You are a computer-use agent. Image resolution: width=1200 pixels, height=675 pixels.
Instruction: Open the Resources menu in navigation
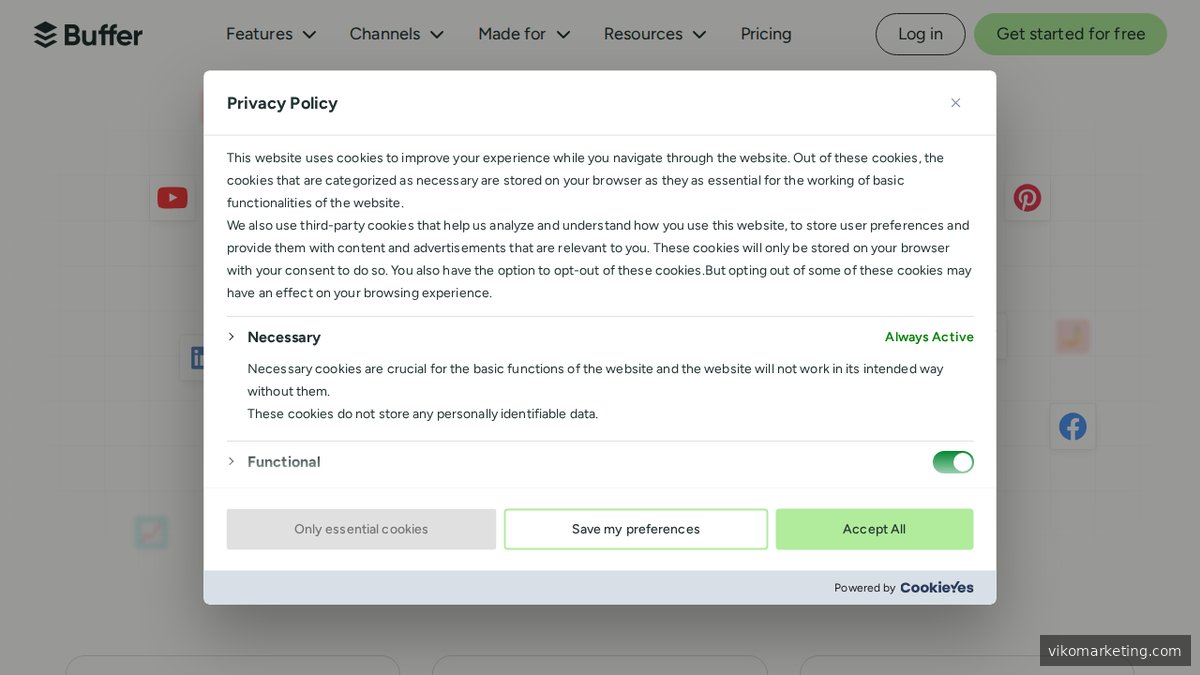[x=655, y=34]
